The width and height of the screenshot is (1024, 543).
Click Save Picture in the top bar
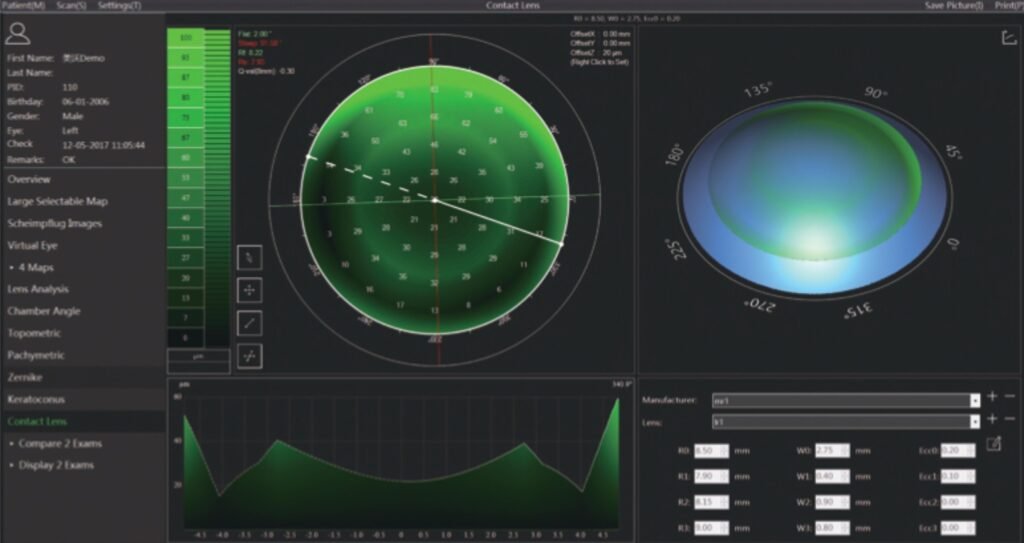(953, 6)
